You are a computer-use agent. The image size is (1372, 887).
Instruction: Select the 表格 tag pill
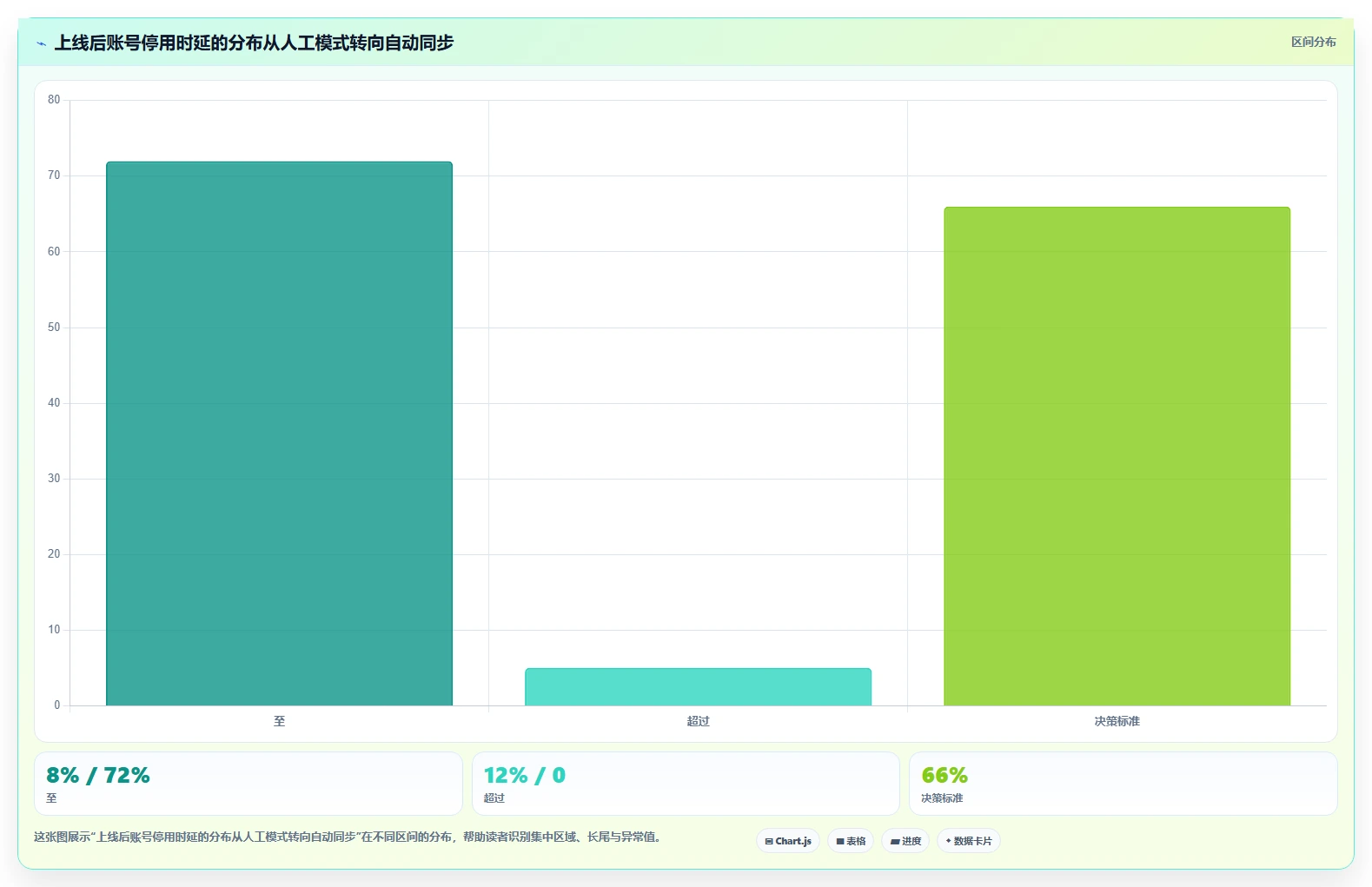point(851,841)
